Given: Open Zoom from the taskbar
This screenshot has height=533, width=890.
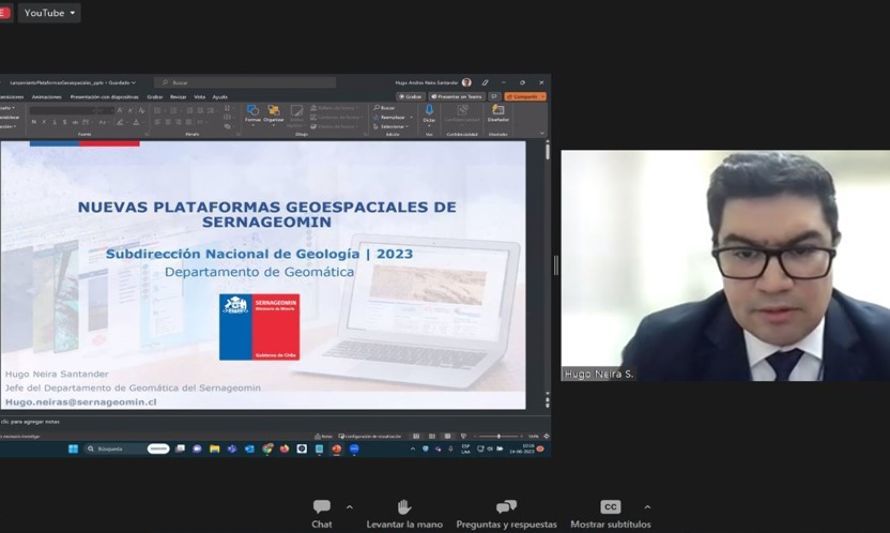Looking at the screenshot, I should (x=354, y=449).
